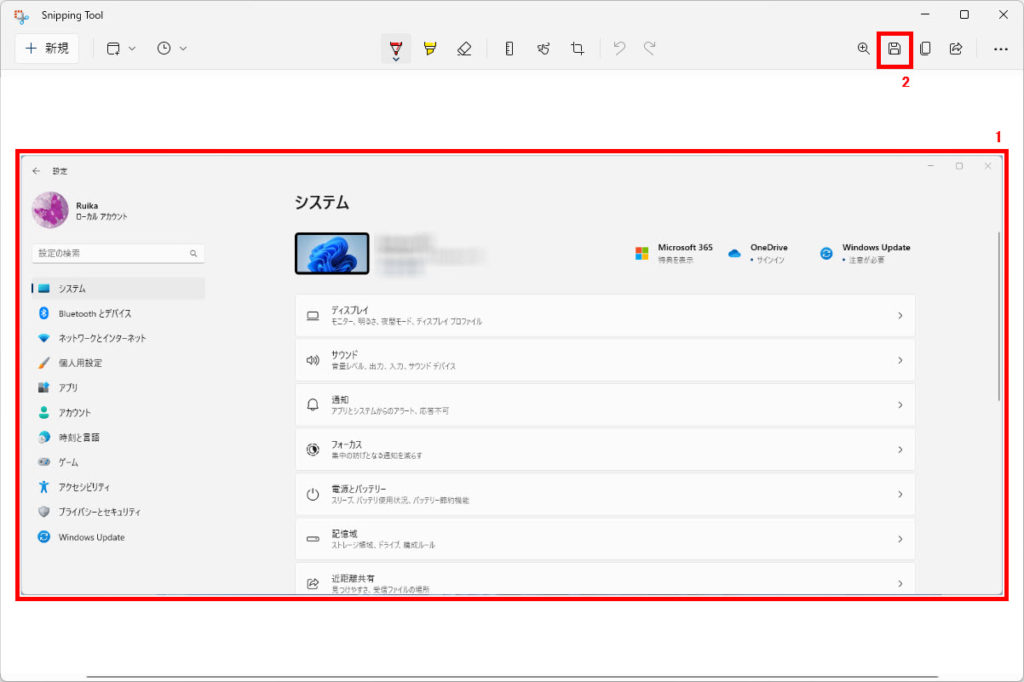Choose the eraser tool
The image size is (1024, 682).
click(x=463, y=48)
